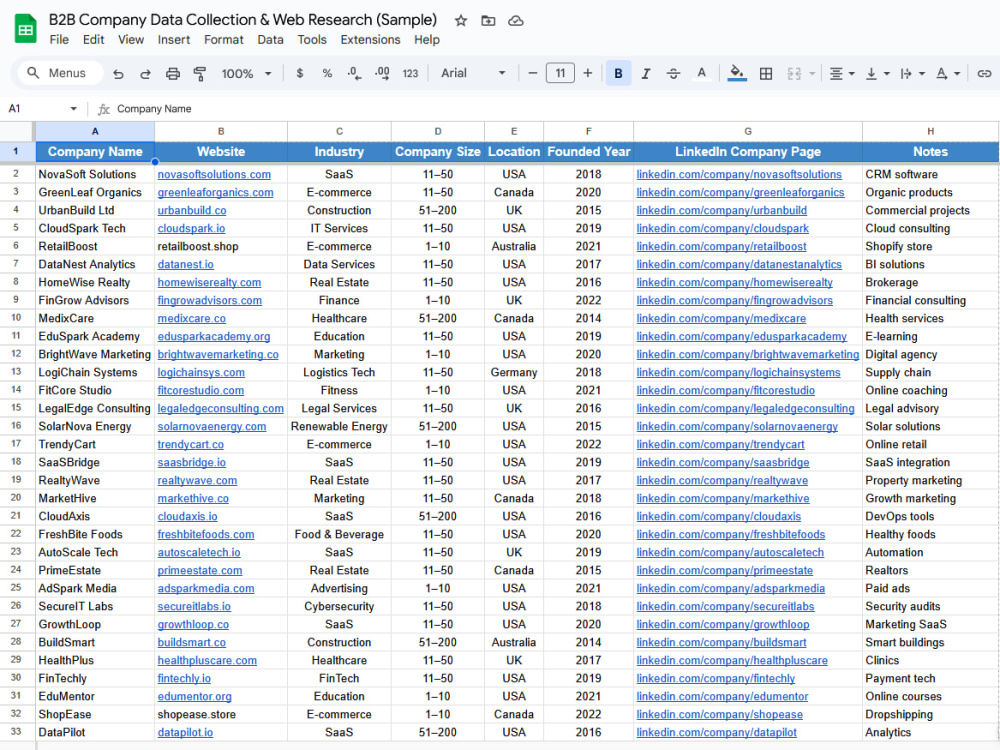Image resolution: width=1000 pixels, height=750 pixels.
Task: Click the spreadsheet title text
Action: (242, 20)
